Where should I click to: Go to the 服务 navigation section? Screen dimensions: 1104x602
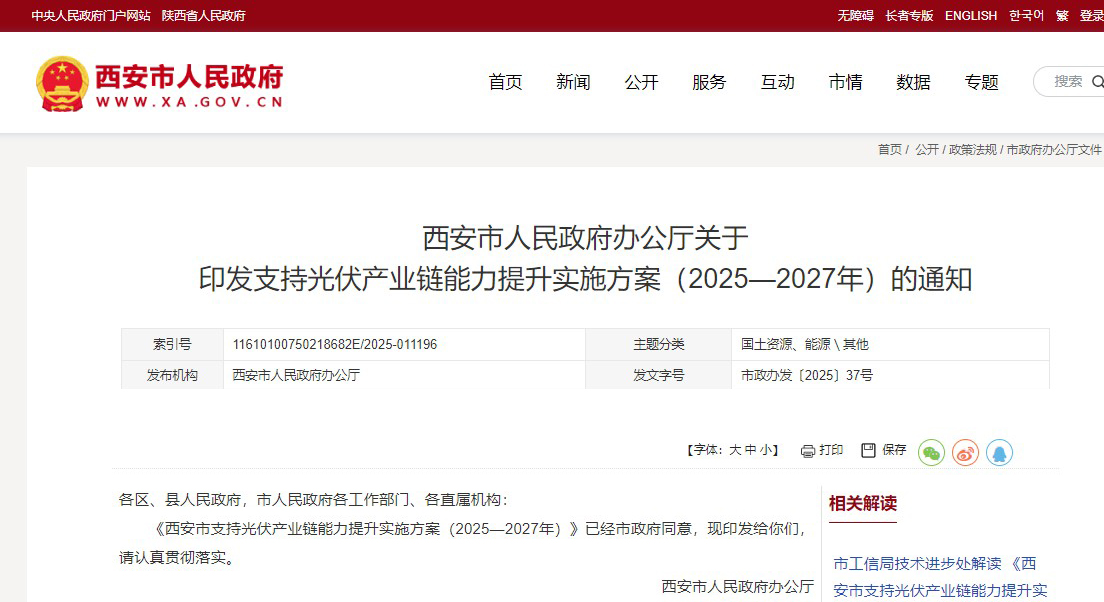click(709, 82)
